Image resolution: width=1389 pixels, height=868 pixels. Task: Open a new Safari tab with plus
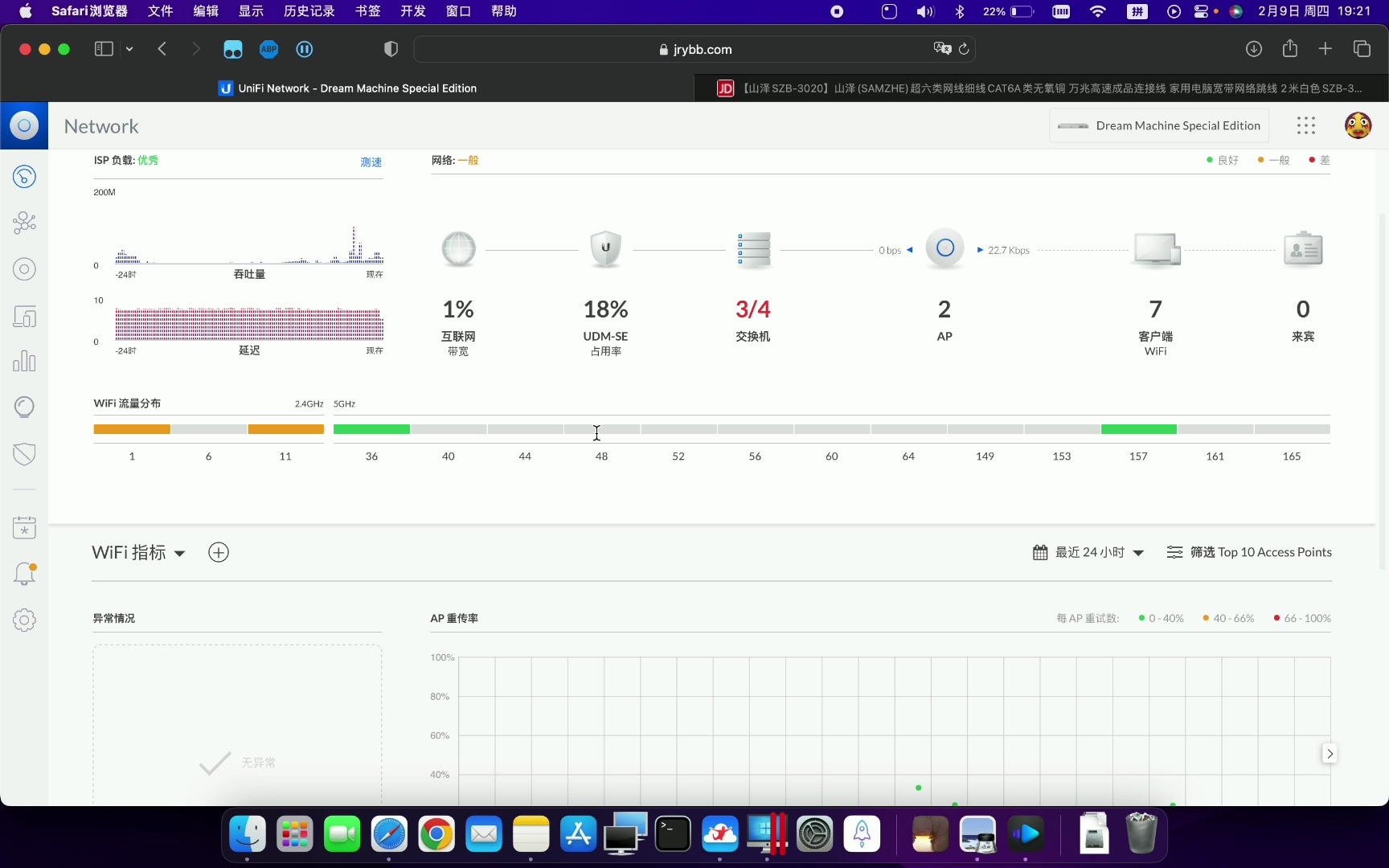(1325, 49)
